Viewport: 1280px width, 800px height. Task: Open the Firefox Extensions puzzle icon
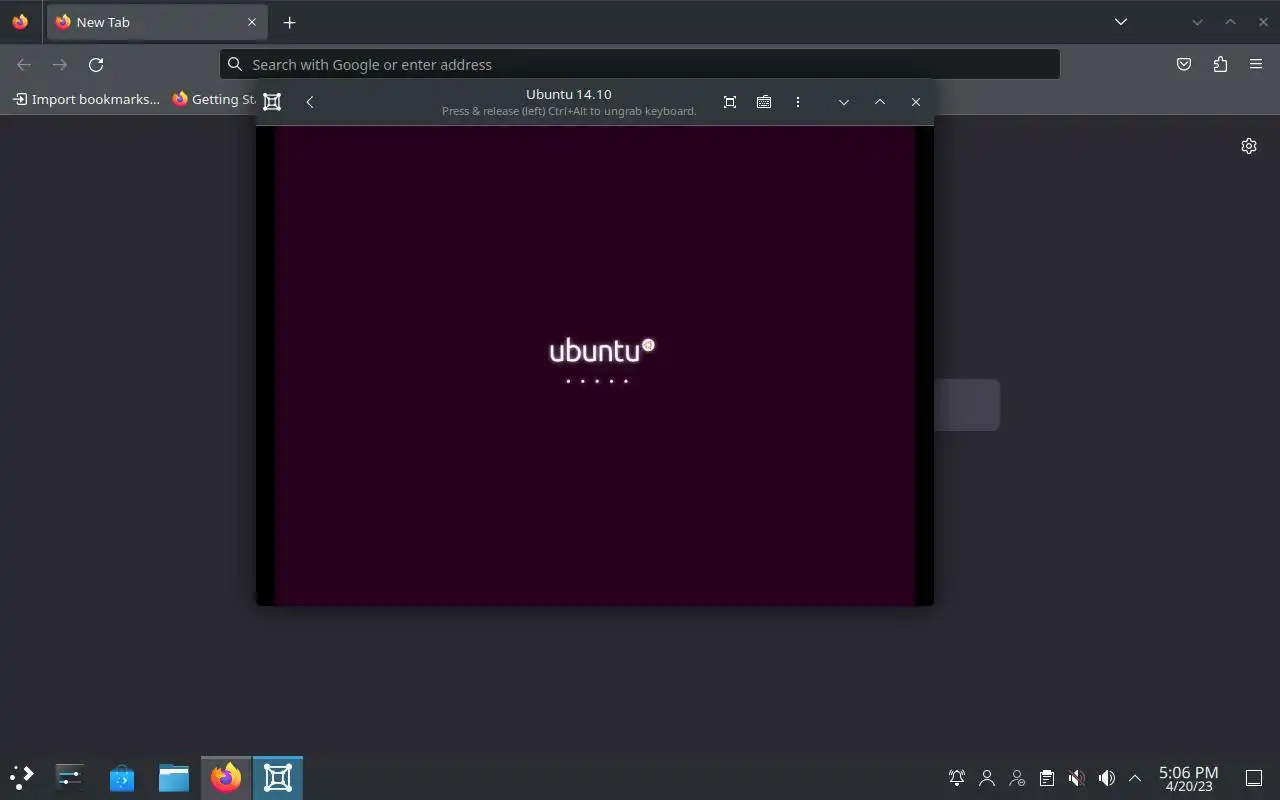(1220, 65)
